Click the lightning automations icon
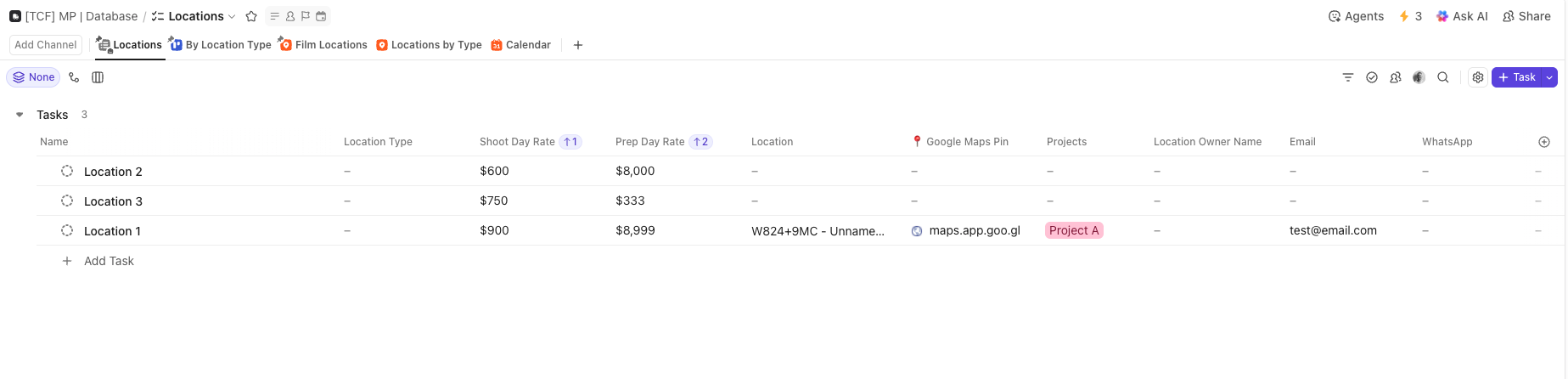The height and width of the screenshot is (379, 1568). coord(1404,16)
